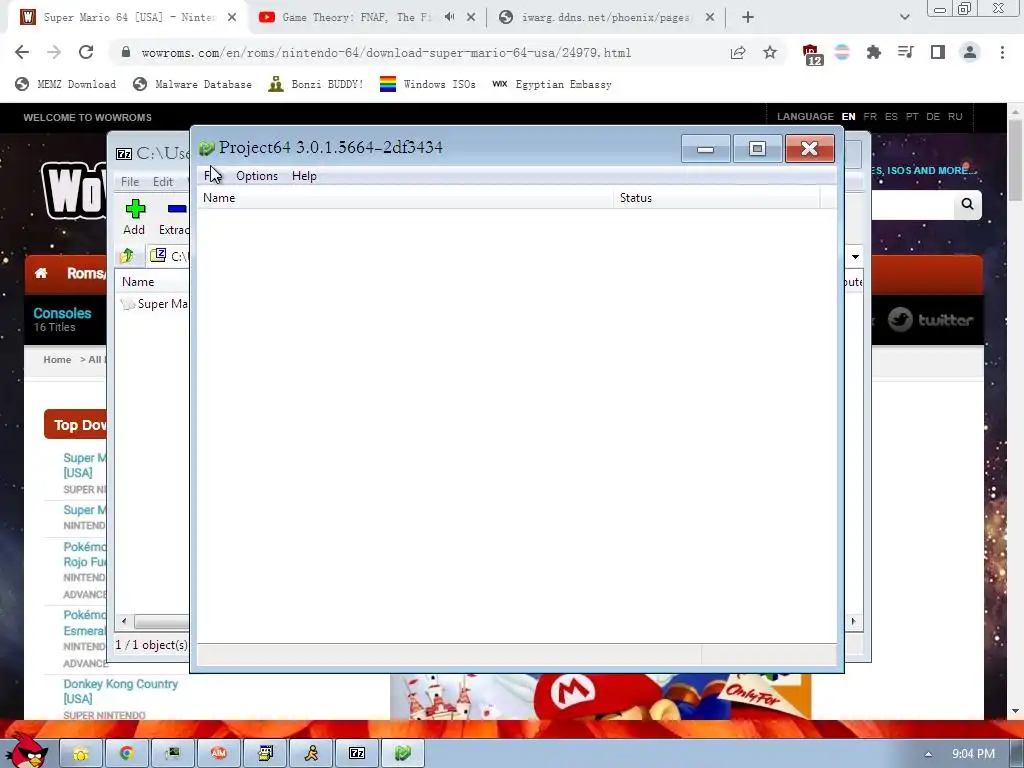
Task: Open the running man app in taskbar
Action: [312, 754]
